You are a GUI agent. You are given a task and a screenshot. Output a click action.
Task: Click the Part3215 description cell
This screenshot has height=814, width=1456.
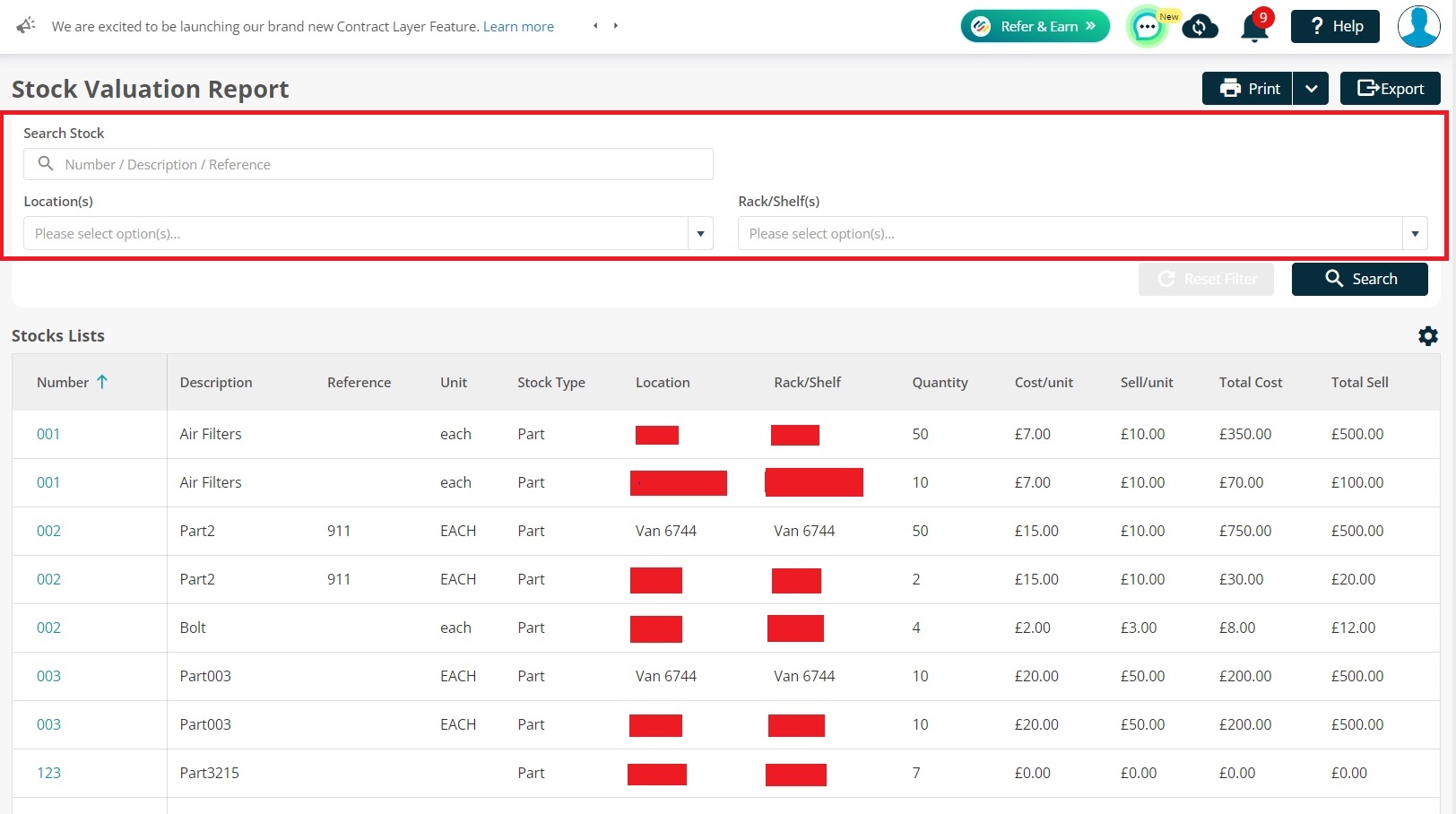pos(209,773)
